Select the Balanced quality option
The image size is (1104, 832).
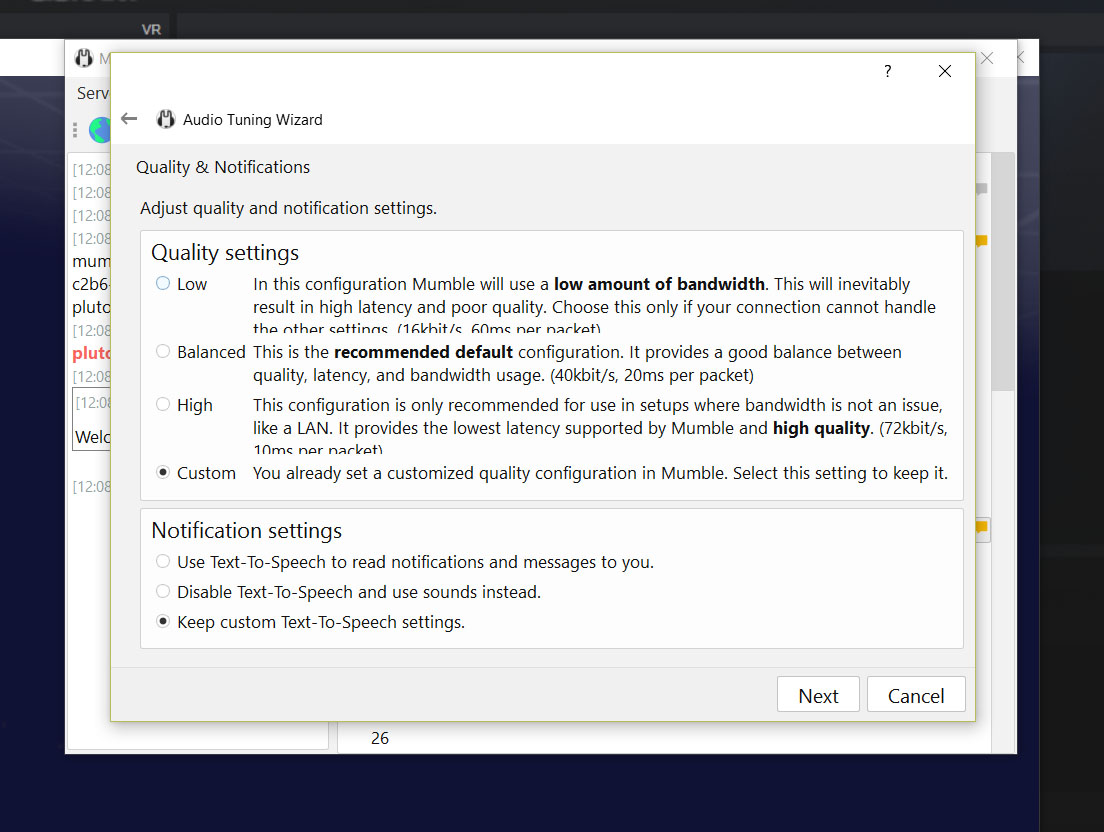(163, 351)
